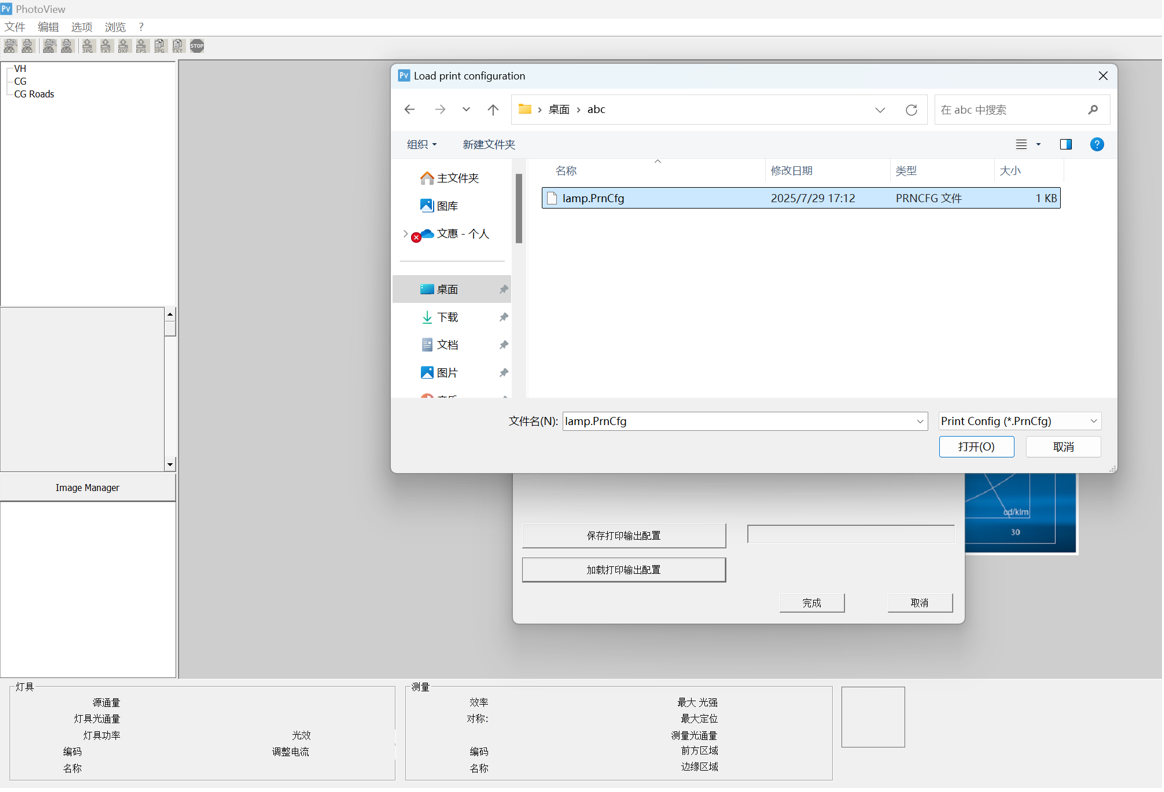The height and width of the screenshot is (792, 1164).
Task: Click the DXF export toolbar icon
Action: point(124,46)
